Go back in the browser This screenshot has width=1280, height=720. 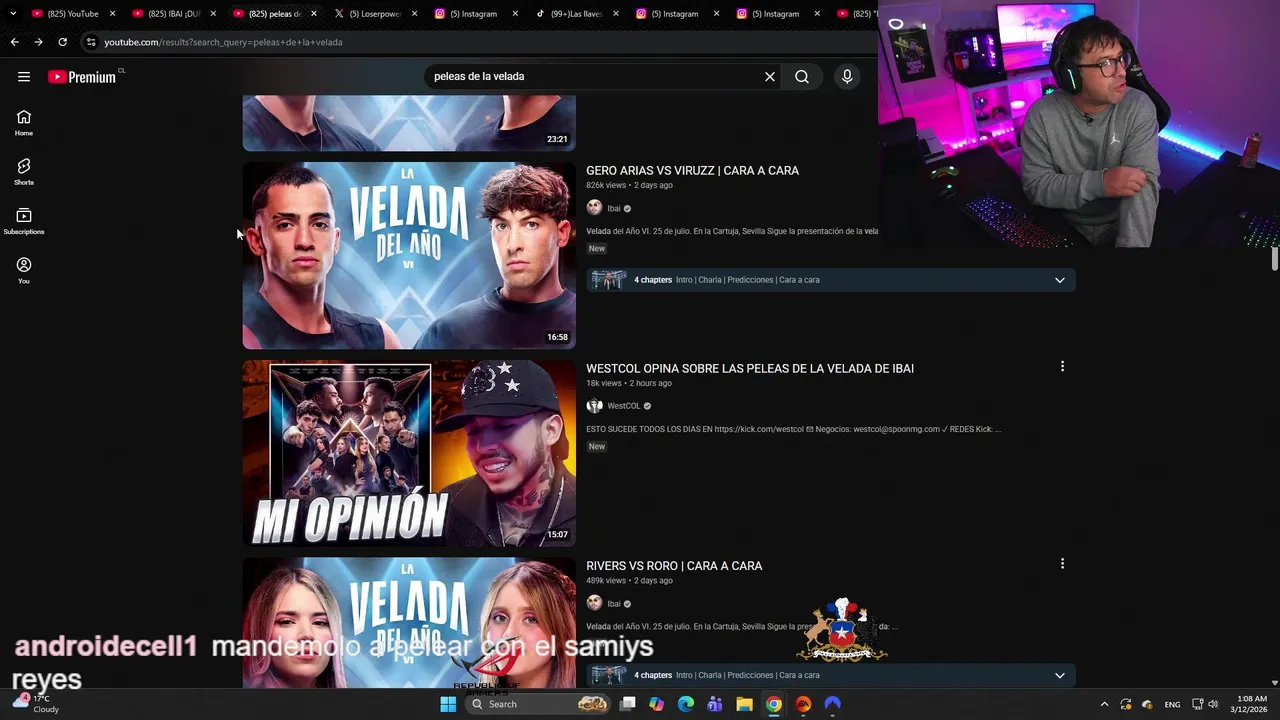14,42
